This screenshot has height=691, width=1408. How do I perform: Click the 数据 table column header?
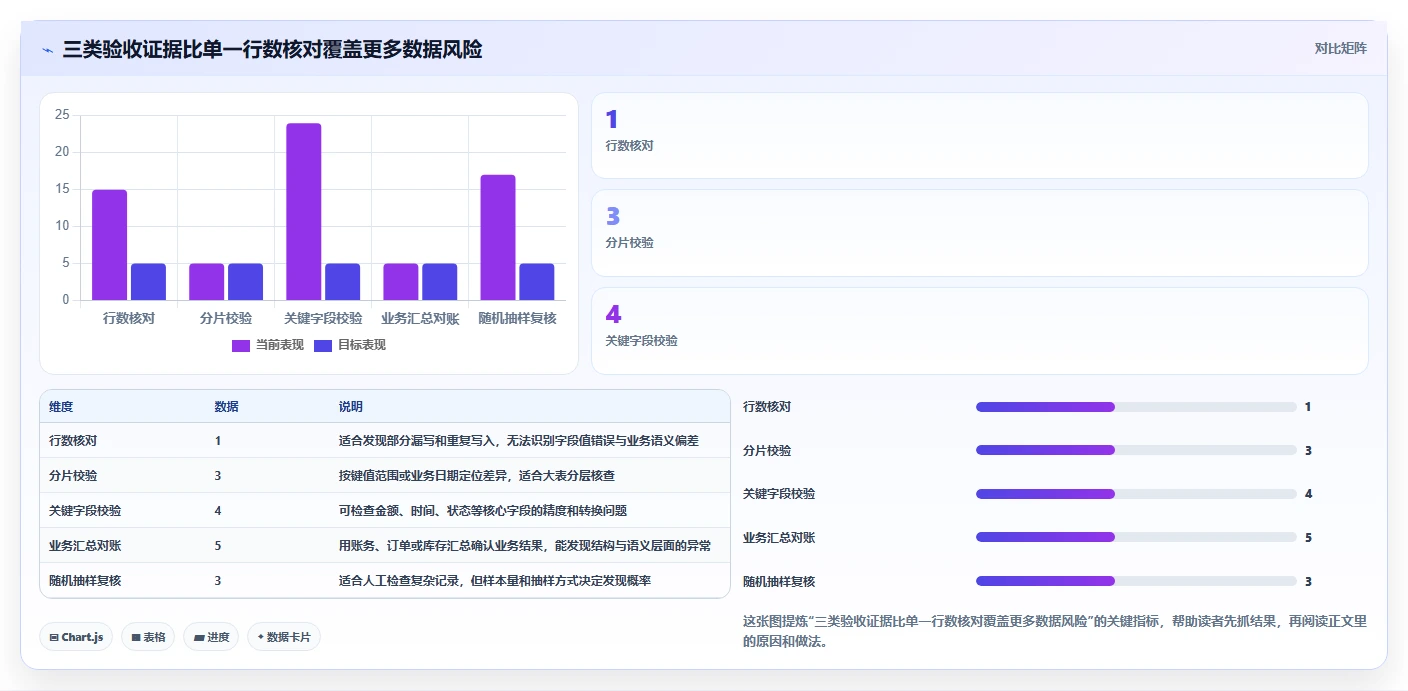click(226, 407)
